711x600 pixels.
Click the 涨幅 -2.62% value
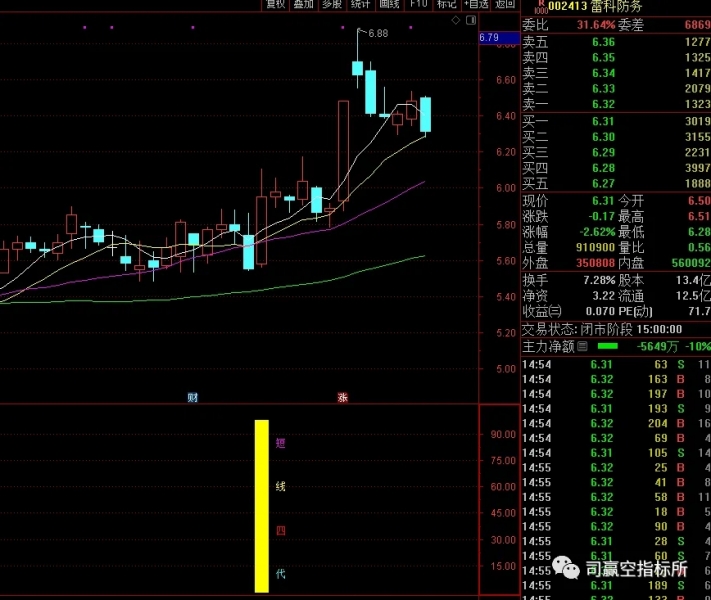pos(597,232)
